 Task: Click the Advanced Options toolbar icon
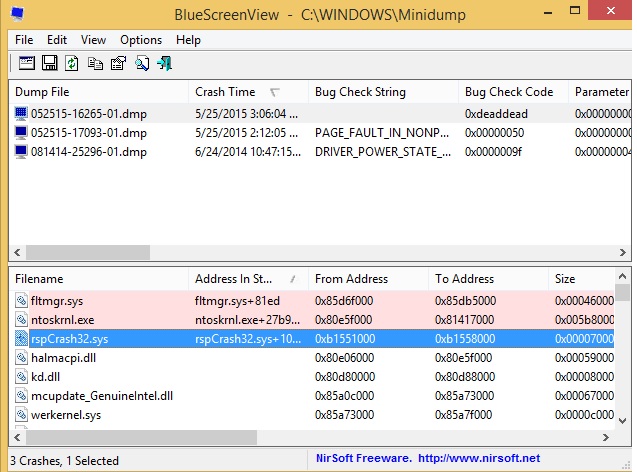[27, 63]
